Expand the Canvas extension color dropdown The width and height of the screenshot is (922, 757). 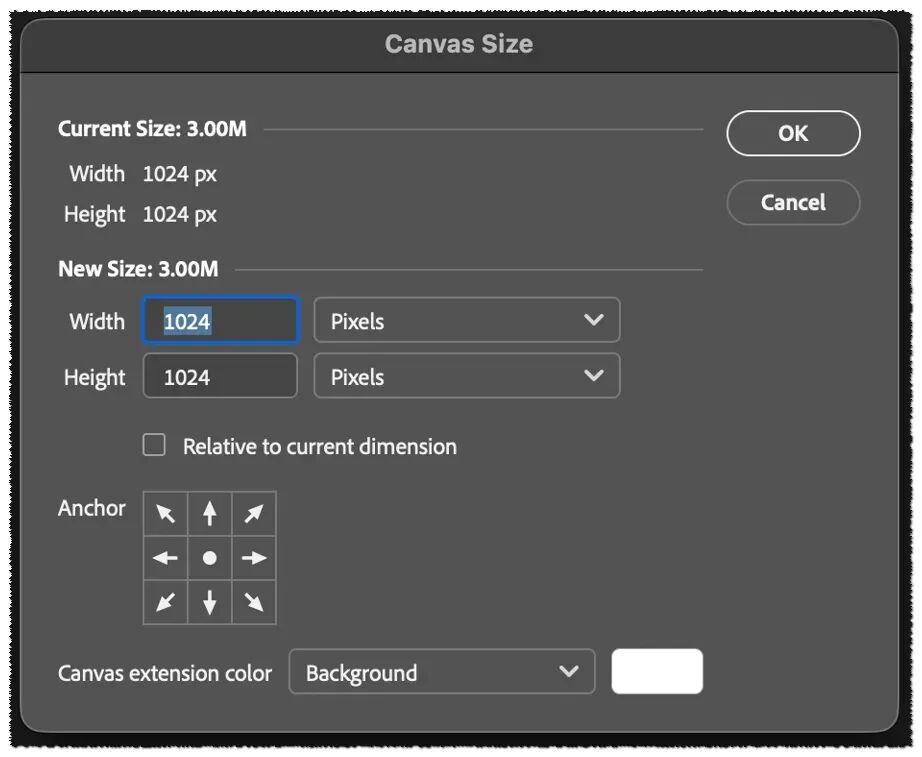click(x=442, y=672)
